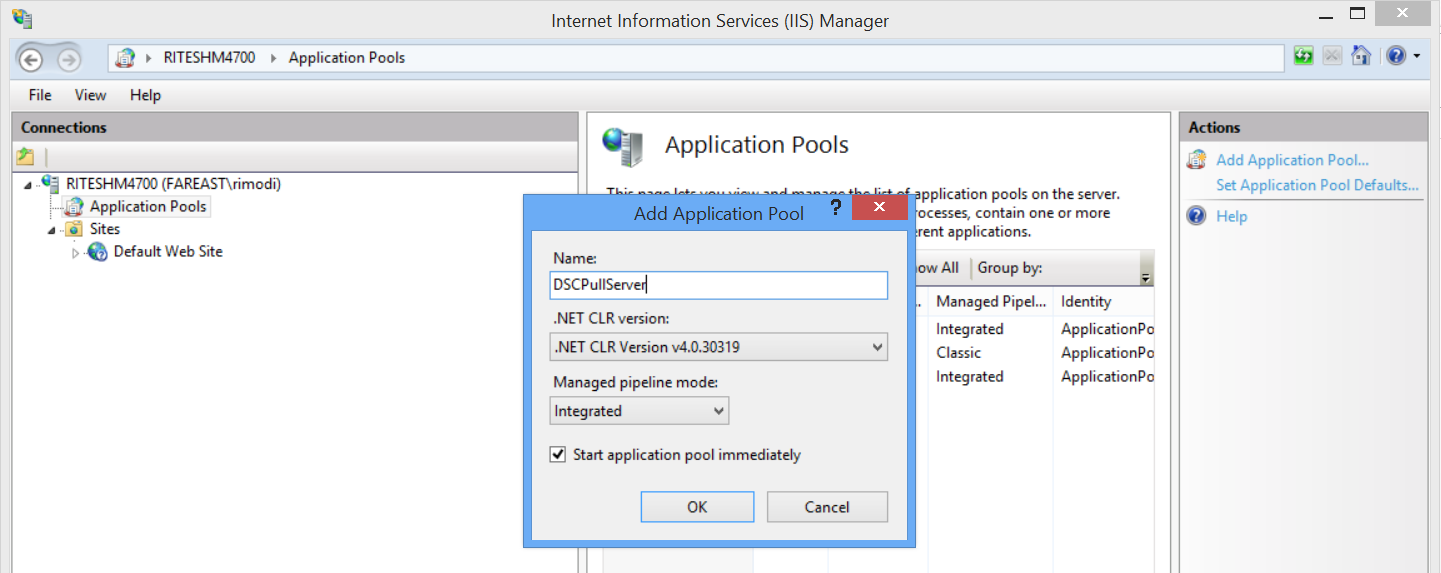Click the Back navigation arrow icon
The height and width of the screenshot is (573, 1441).
tap(31, 59)
